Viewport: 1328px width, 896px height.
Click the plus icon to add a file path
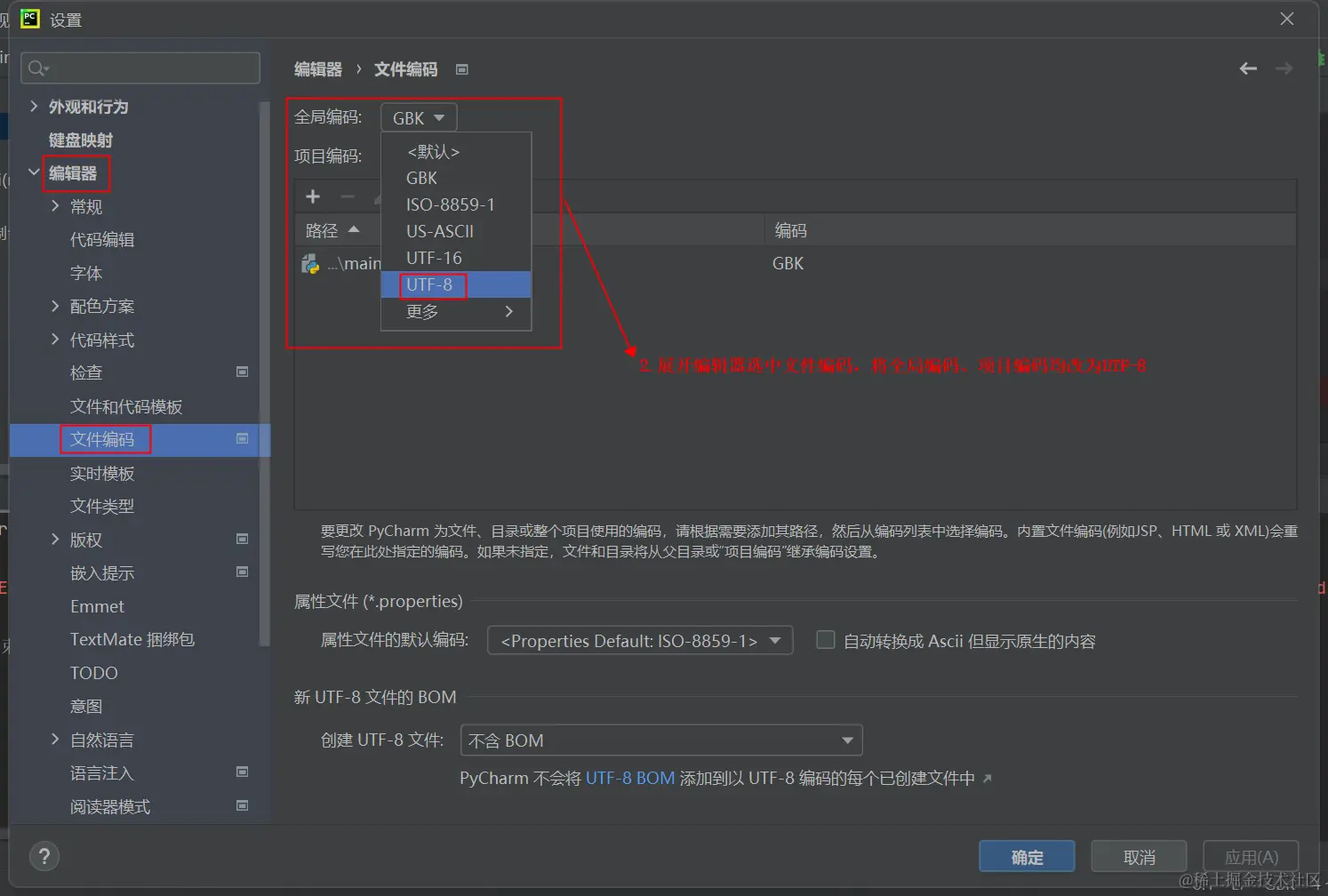(x=313, y=196)
